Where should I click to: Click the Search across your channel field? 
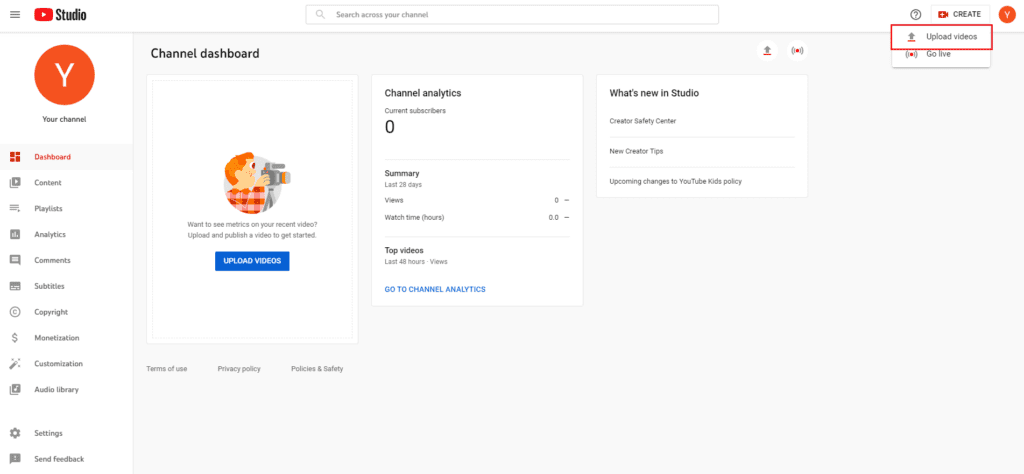(512, 14)
